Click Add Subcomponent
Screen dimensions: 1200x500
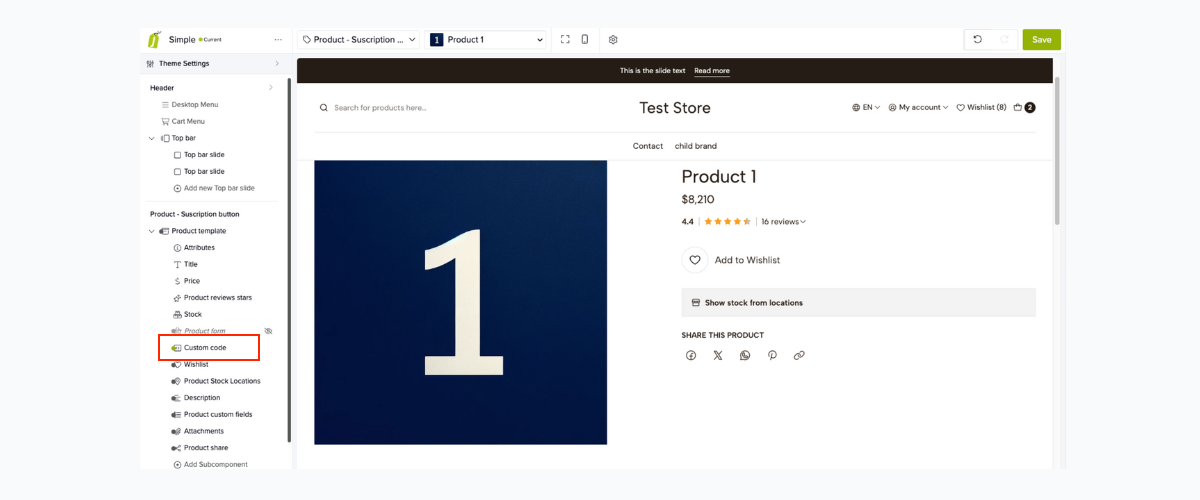[215, 464]
